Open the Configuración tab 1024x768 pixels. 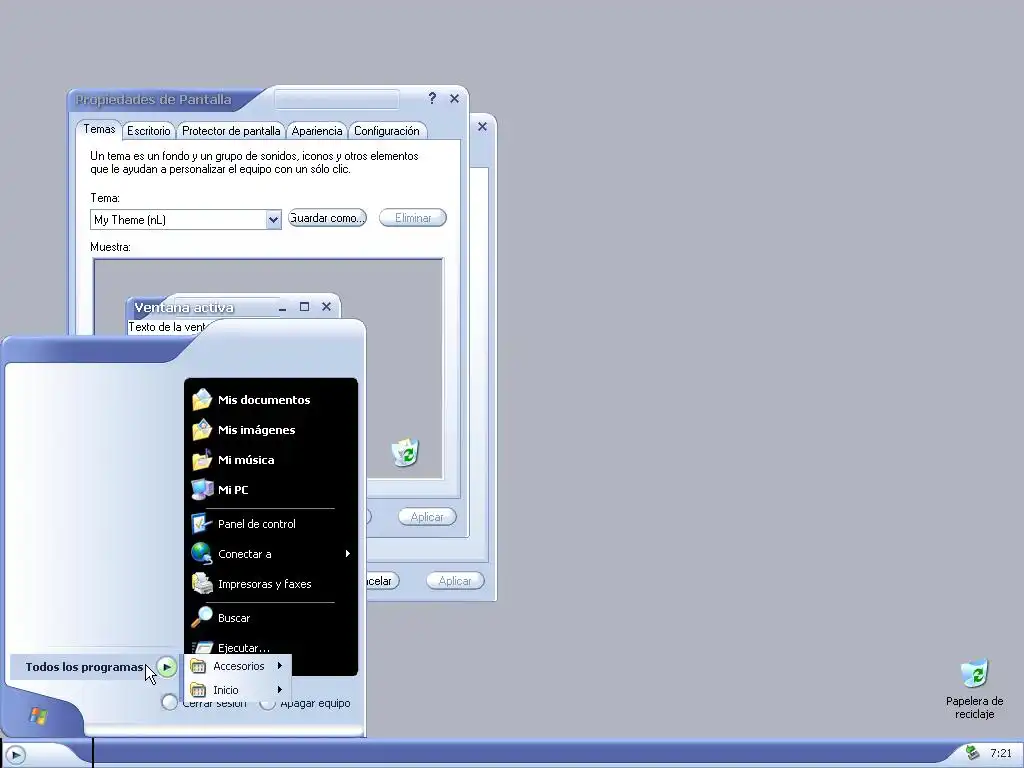[x=387, y=131]
